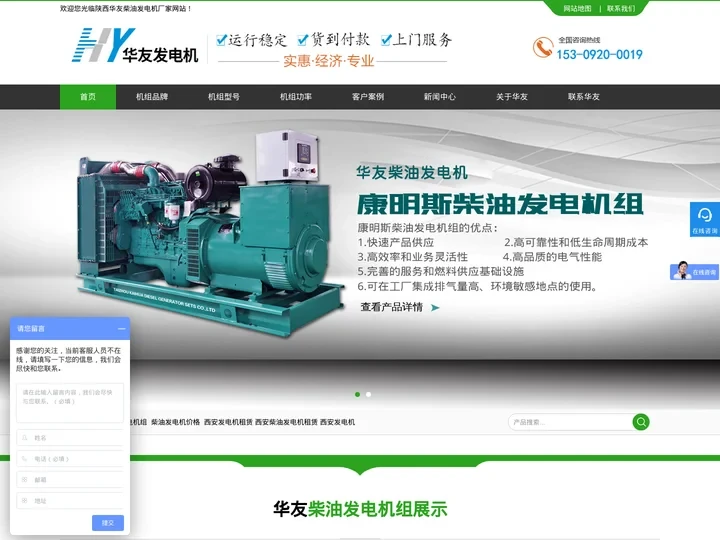Click the 西安发电机租赁 keyword link
The image size is (720, 540).
[228, 422]
